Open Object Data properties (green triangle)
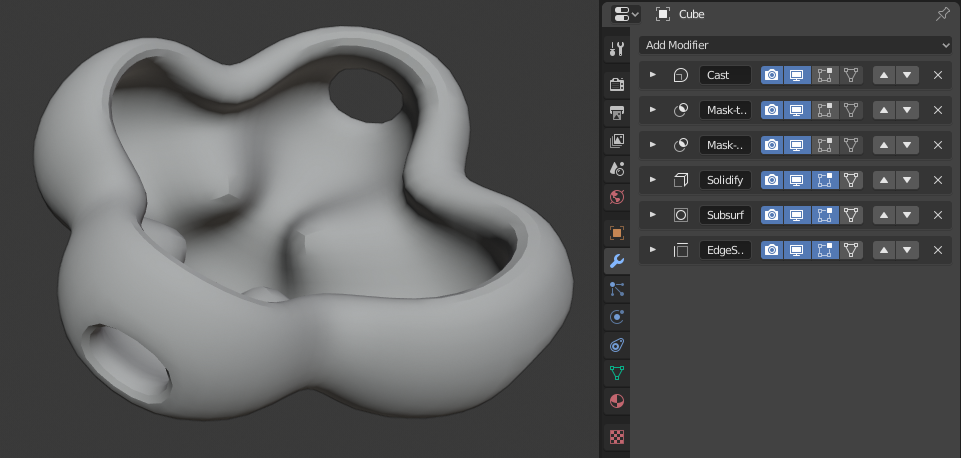The width and height of the screenshot is (961, 458). (617, 373)
